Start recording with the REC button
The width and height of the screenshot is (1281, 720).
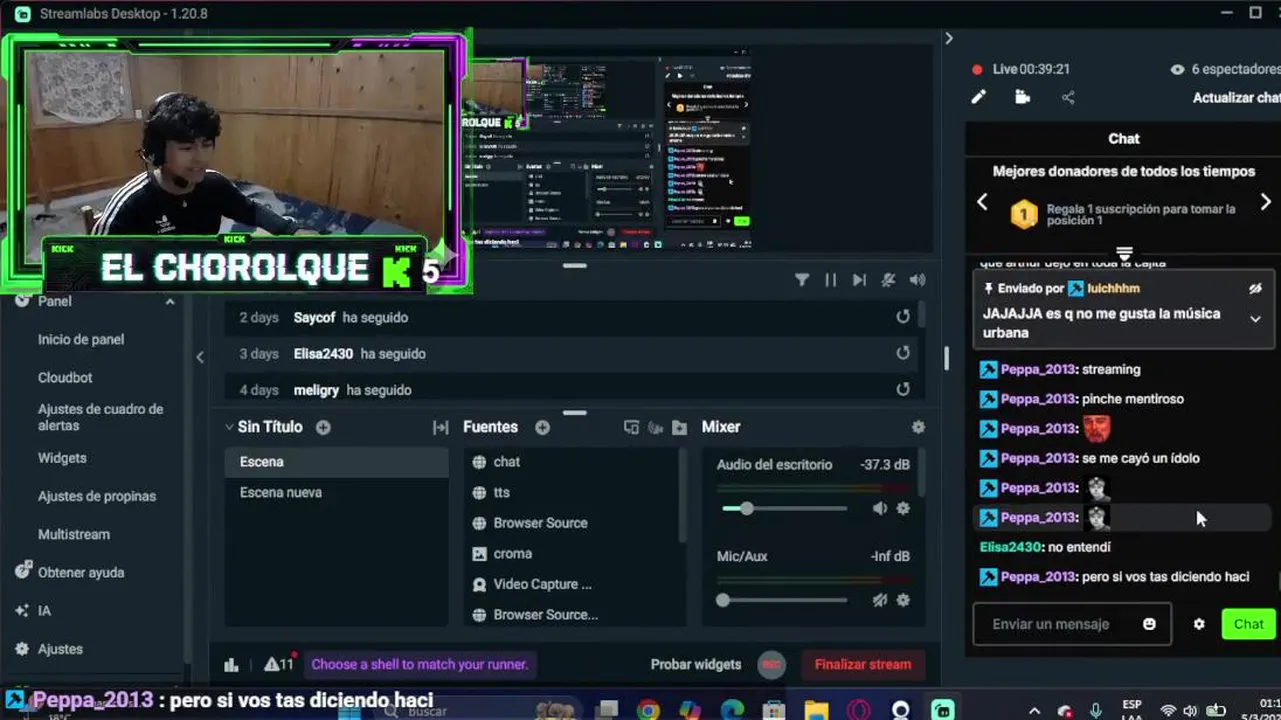coord(771,664)
